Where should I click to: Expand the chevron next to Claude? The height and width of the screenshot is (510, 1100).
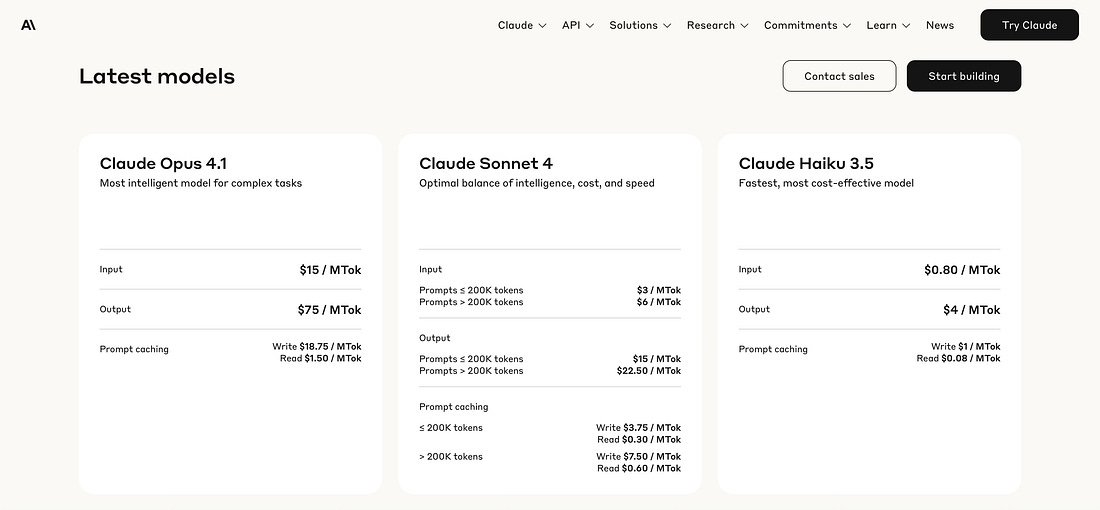(x=542, y=26)
